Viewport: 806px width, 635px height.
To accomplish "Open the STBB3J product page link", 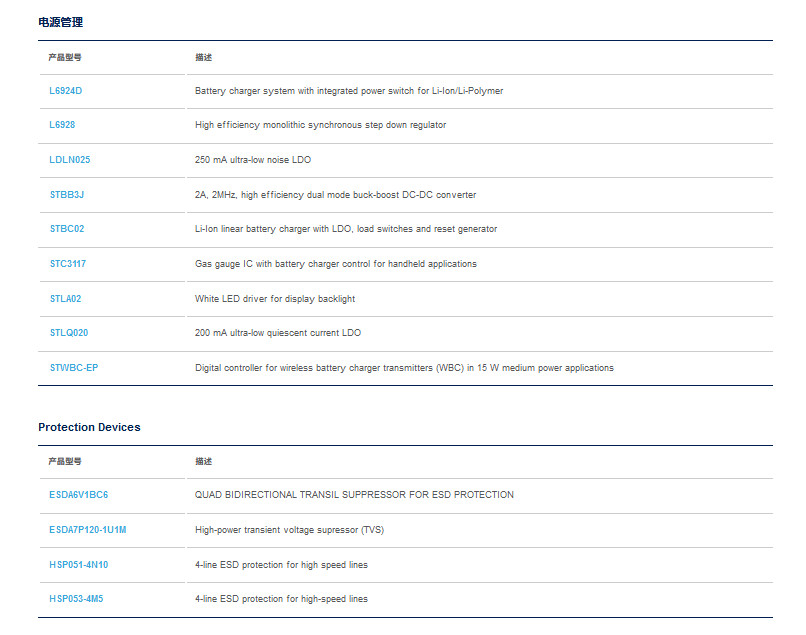I will 66,195.
